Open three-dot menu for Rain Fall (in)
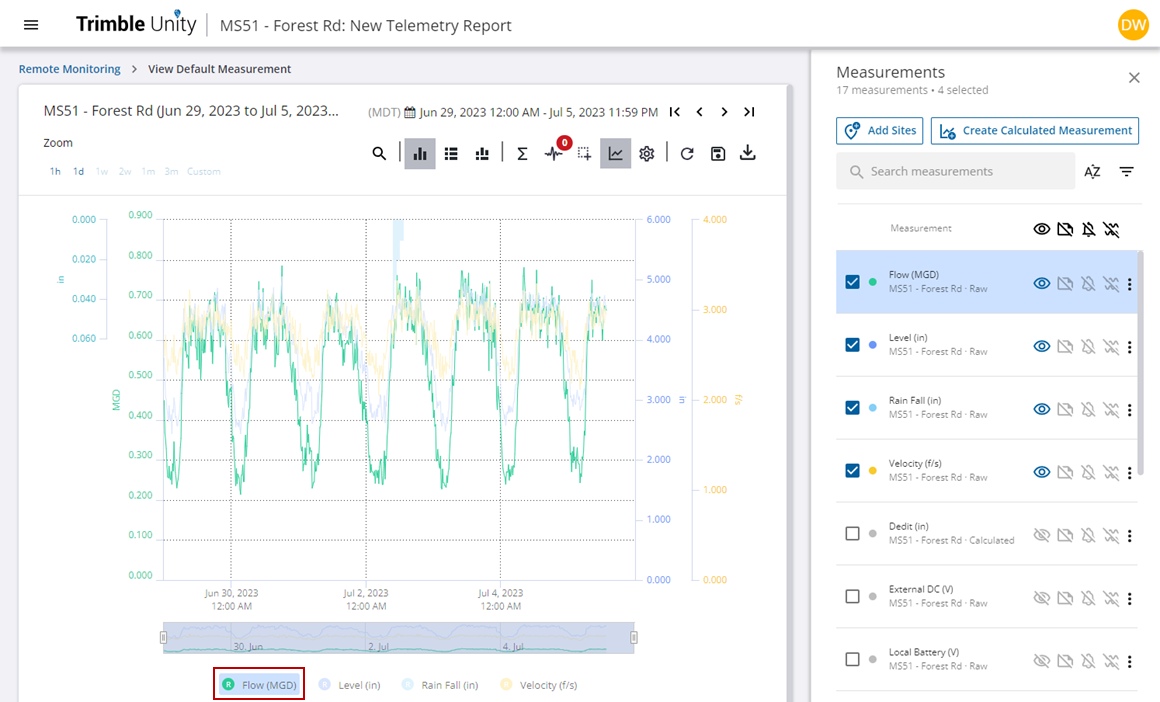The image size is (1160, 702). (1130, 409)
